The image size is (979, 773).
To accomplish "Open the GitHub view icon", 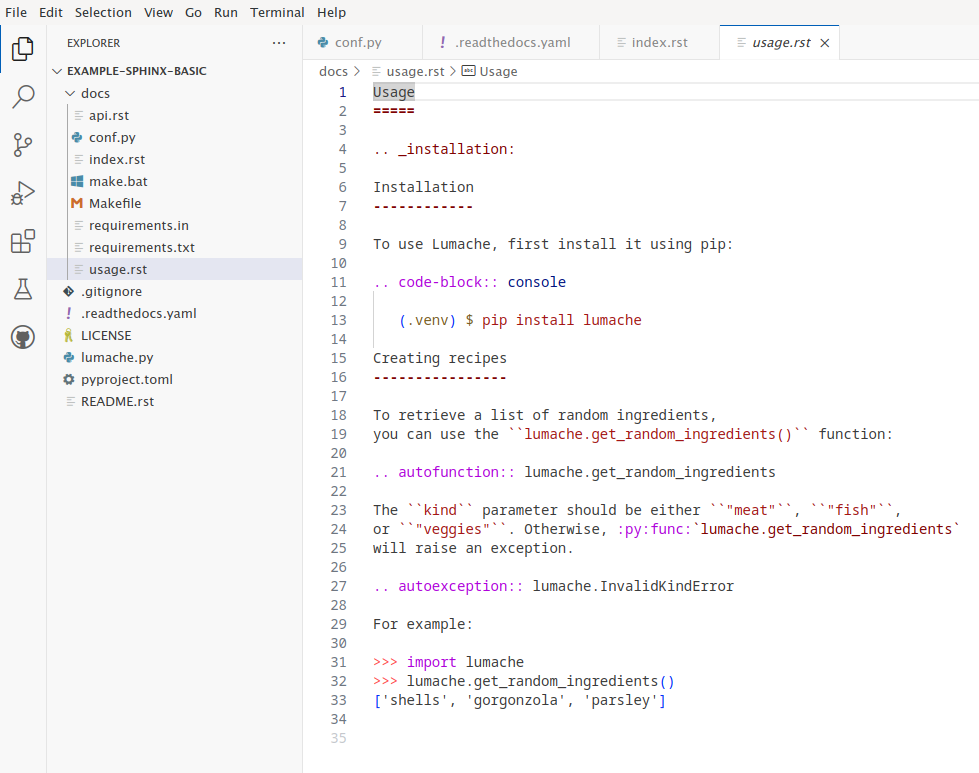I will [23, 337].
